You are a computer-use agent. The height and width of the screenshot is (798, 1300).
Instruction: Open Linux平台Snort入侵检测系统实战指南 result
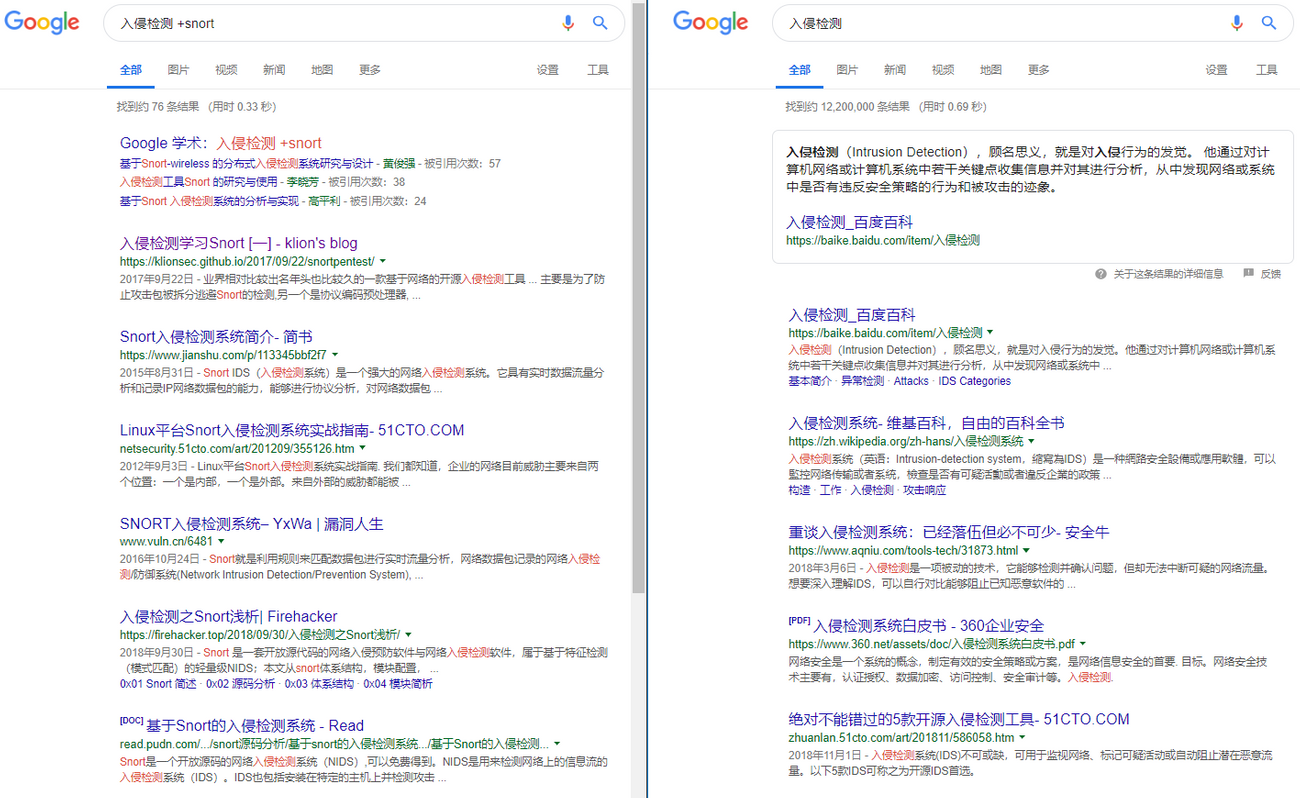tap(292, 431)
